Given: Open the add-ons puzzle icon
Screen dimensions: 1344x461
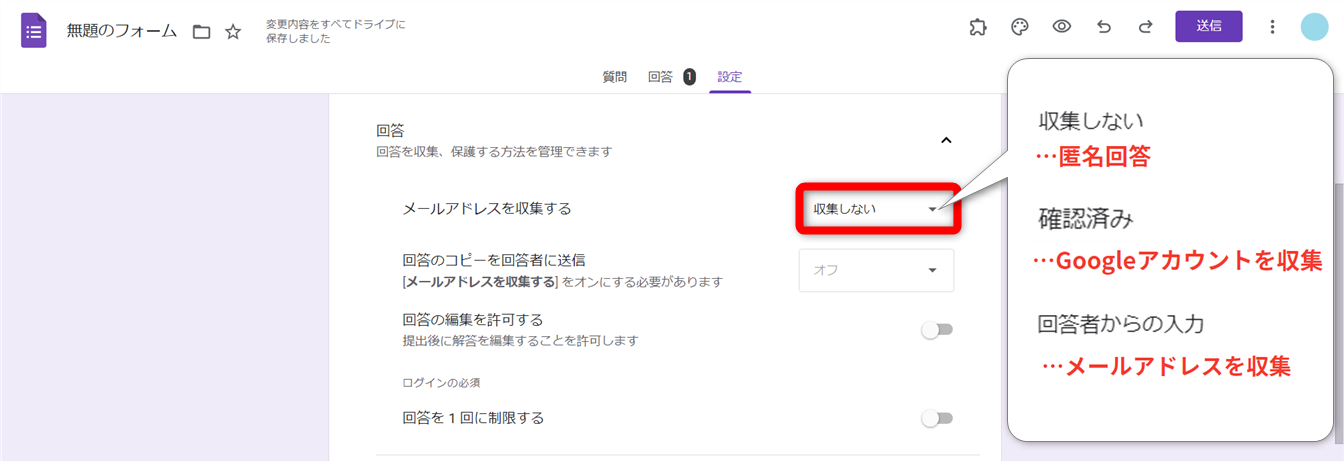Looking at the screenshot, I should (978, 27).
